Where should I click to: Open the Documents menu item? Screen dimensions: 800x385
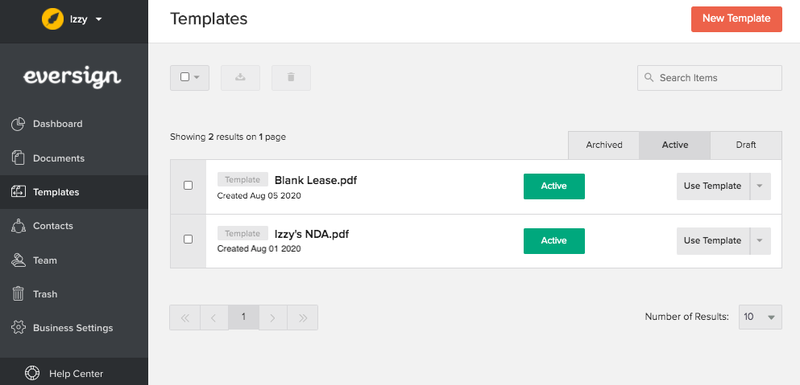pyautogui.click(x=59, y=158)
